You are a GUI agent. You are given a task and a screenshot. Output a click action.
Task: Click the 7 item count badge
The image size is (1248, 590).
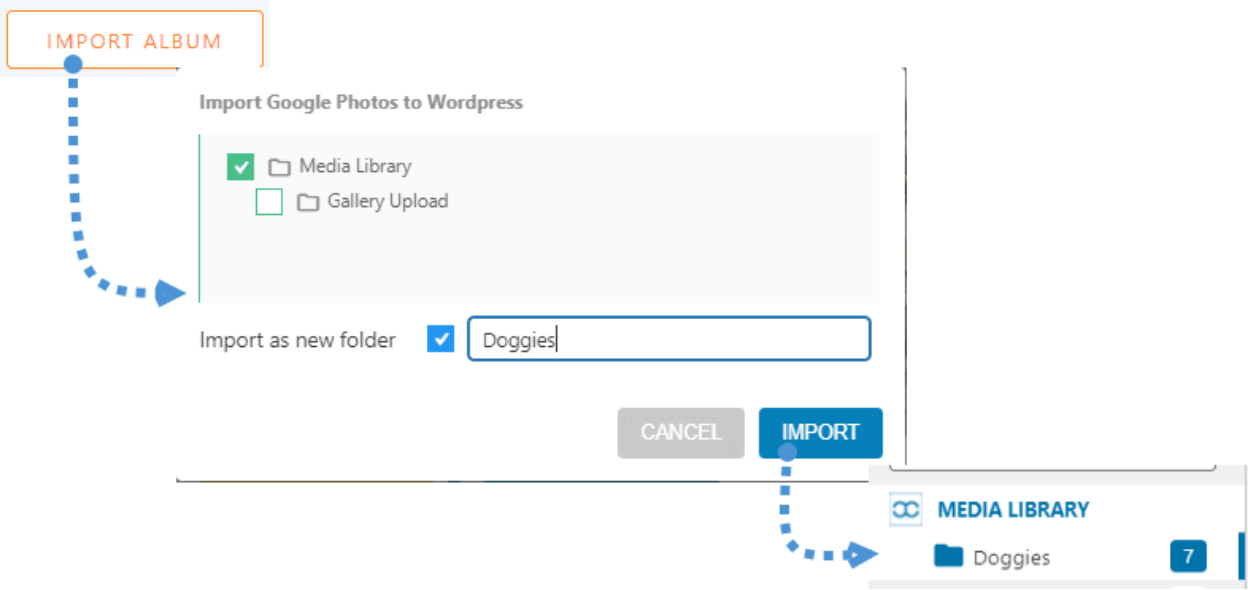1188,556
